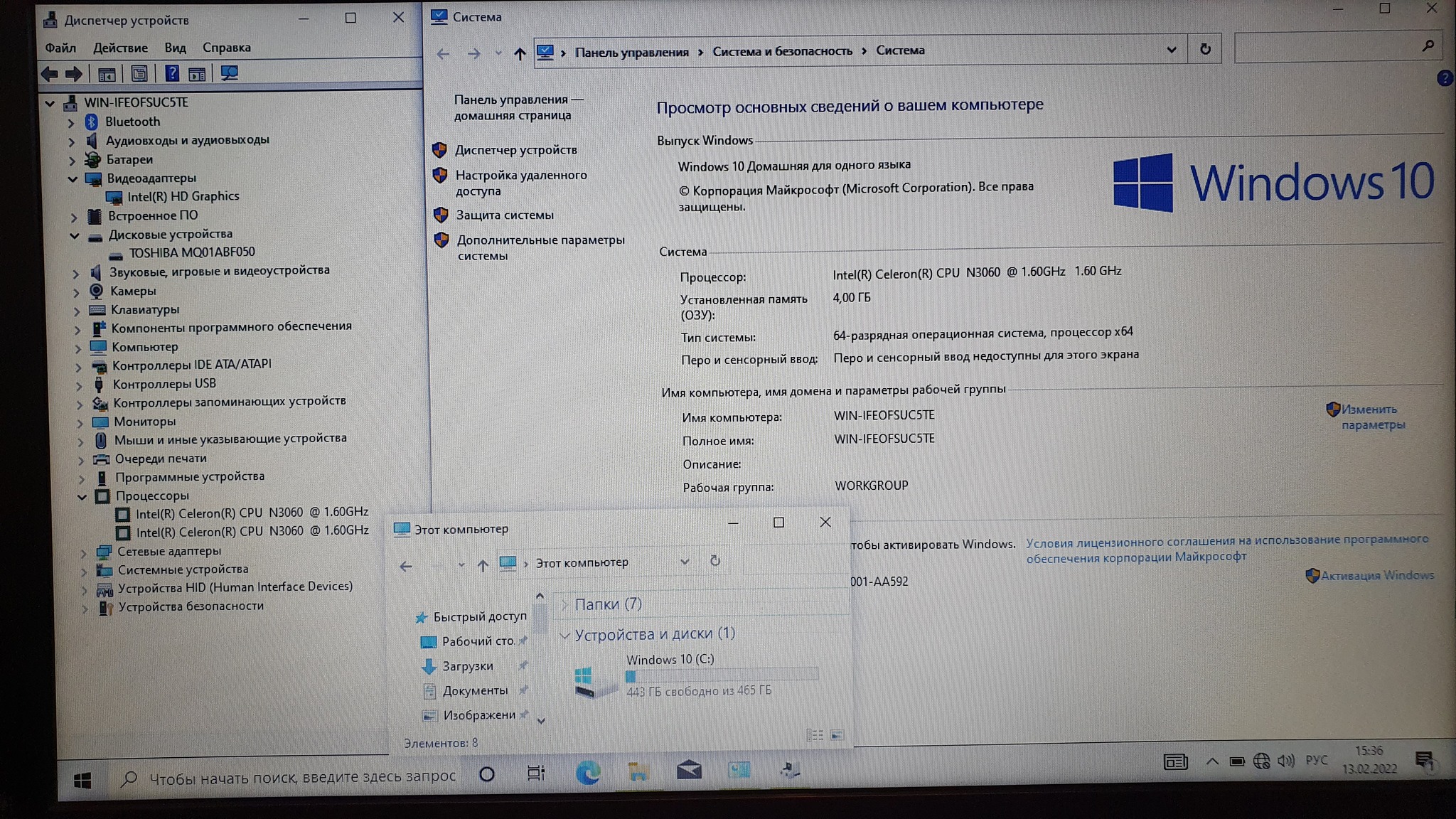This screenshot has height=819, width=1456.
Task: Open the Действие menu
Action: point(120,48)
